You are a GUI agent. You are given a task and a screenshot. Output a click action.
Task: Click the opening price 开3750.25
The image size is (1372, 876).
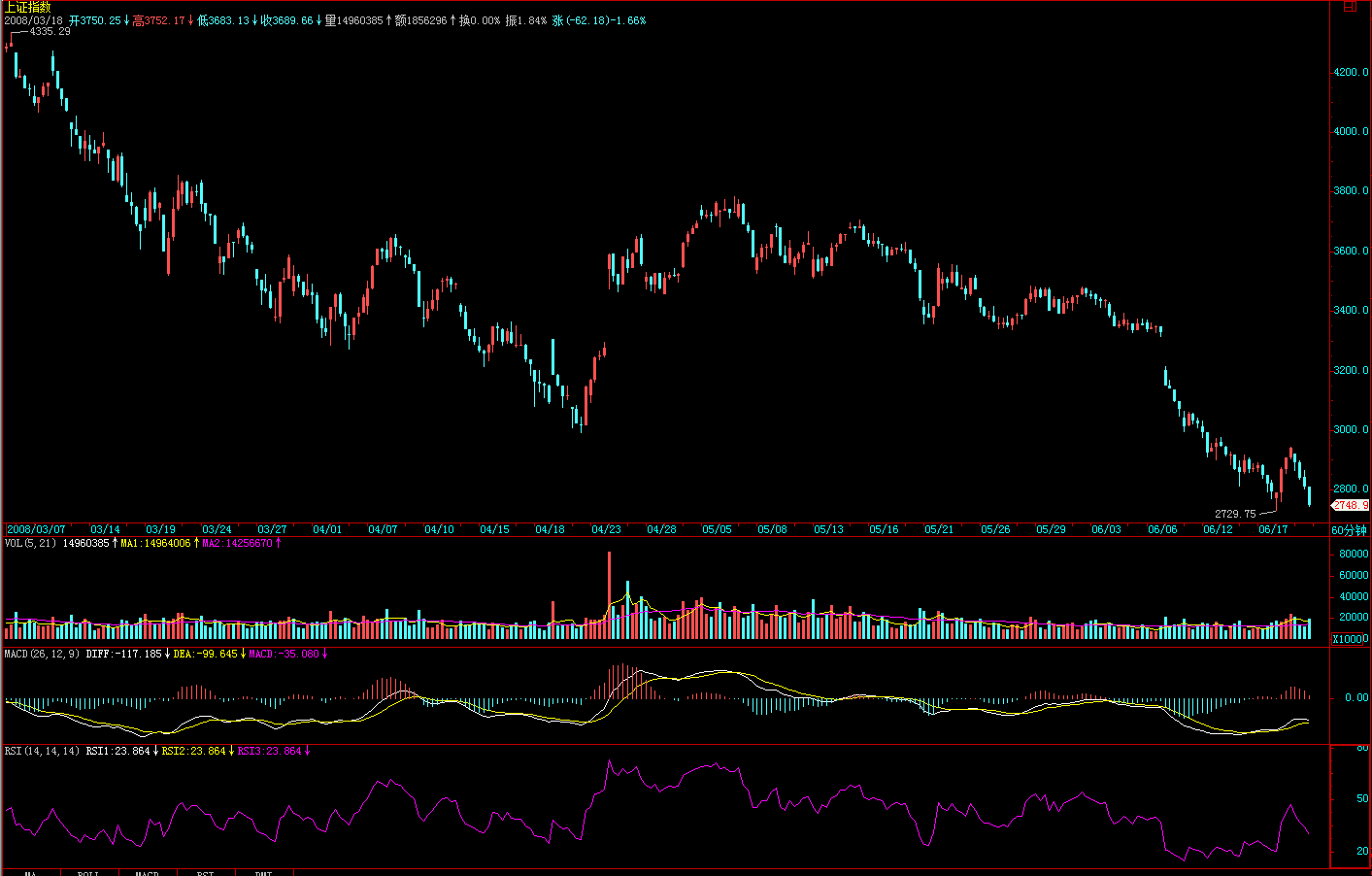(x=95, y=20)
